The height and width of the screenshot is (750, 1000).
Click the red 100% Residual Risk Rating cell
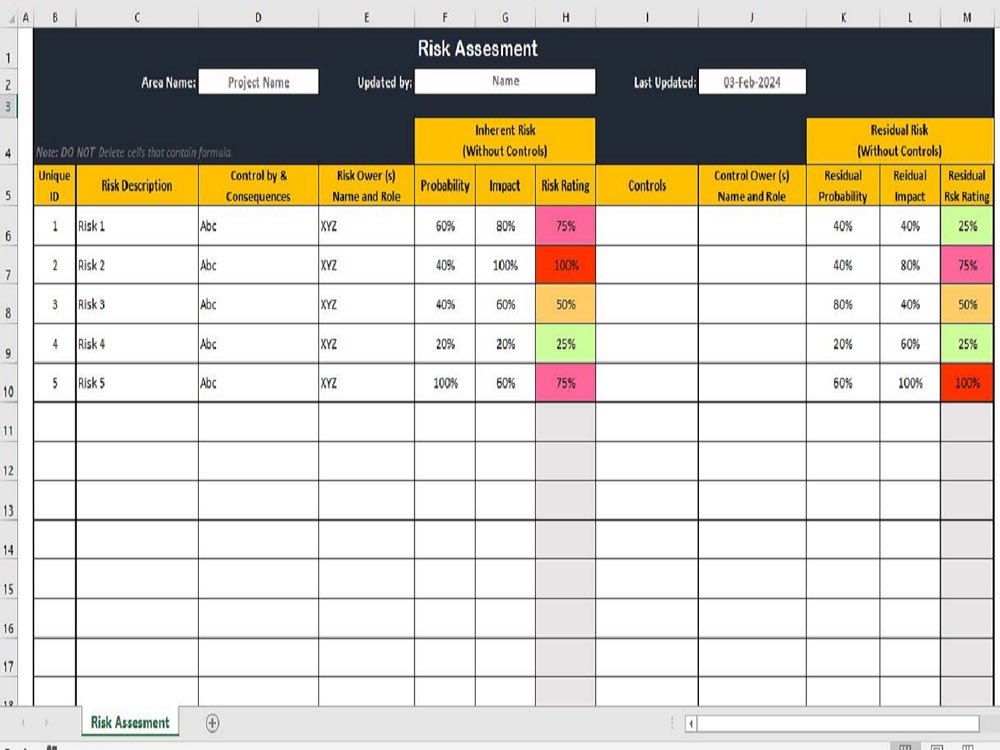point(966,382)
